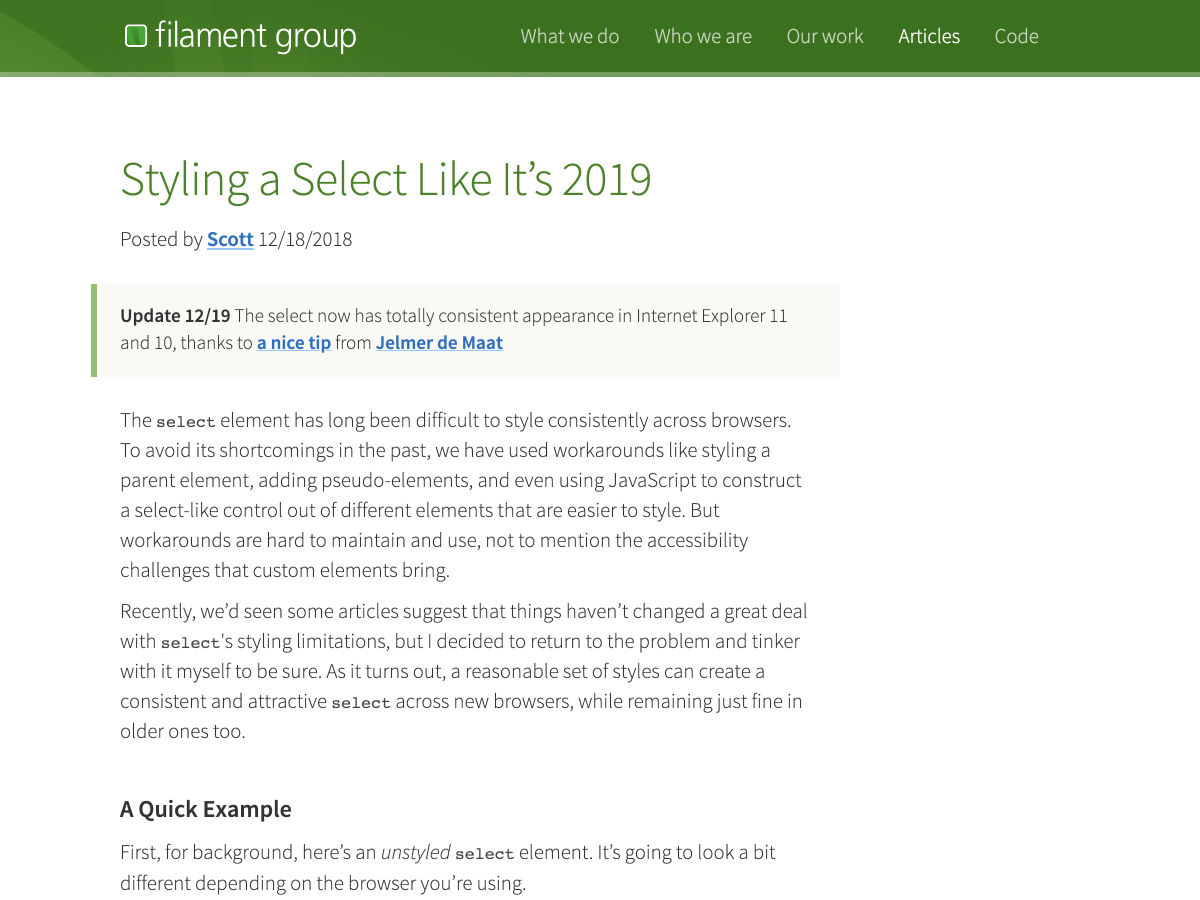Follow the 'a nice tip' link

point(294,343)
